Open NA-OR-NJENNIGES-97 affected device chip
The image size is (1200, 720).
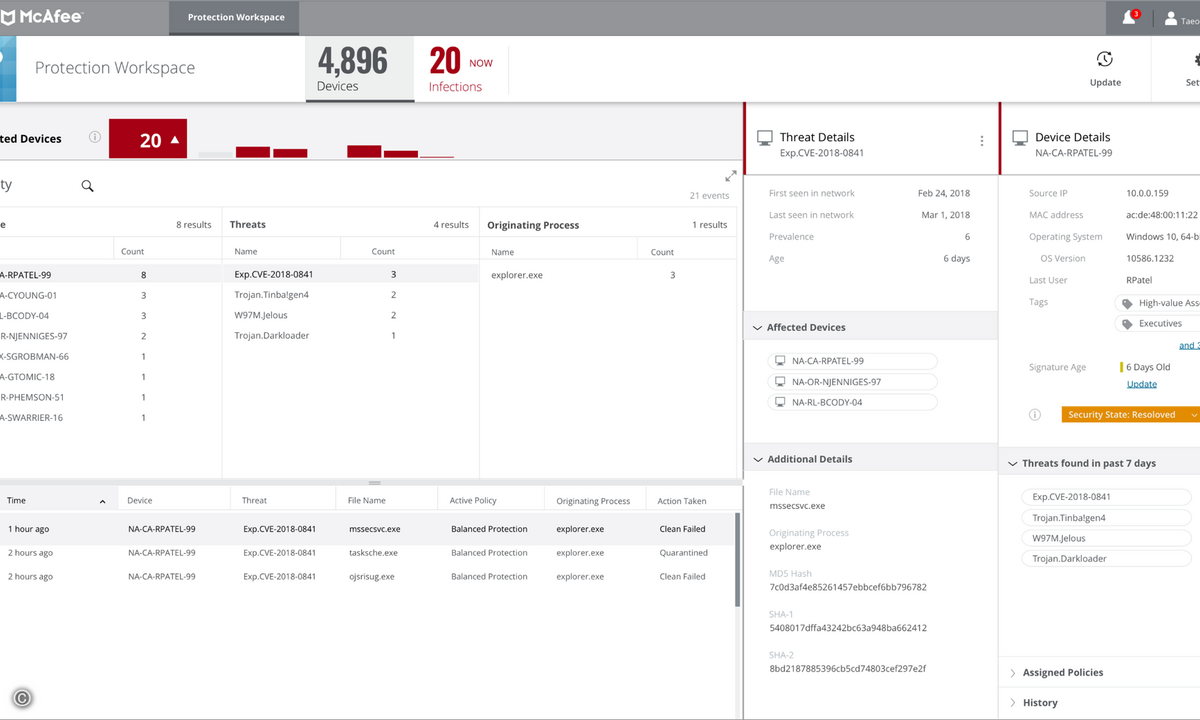853,382
